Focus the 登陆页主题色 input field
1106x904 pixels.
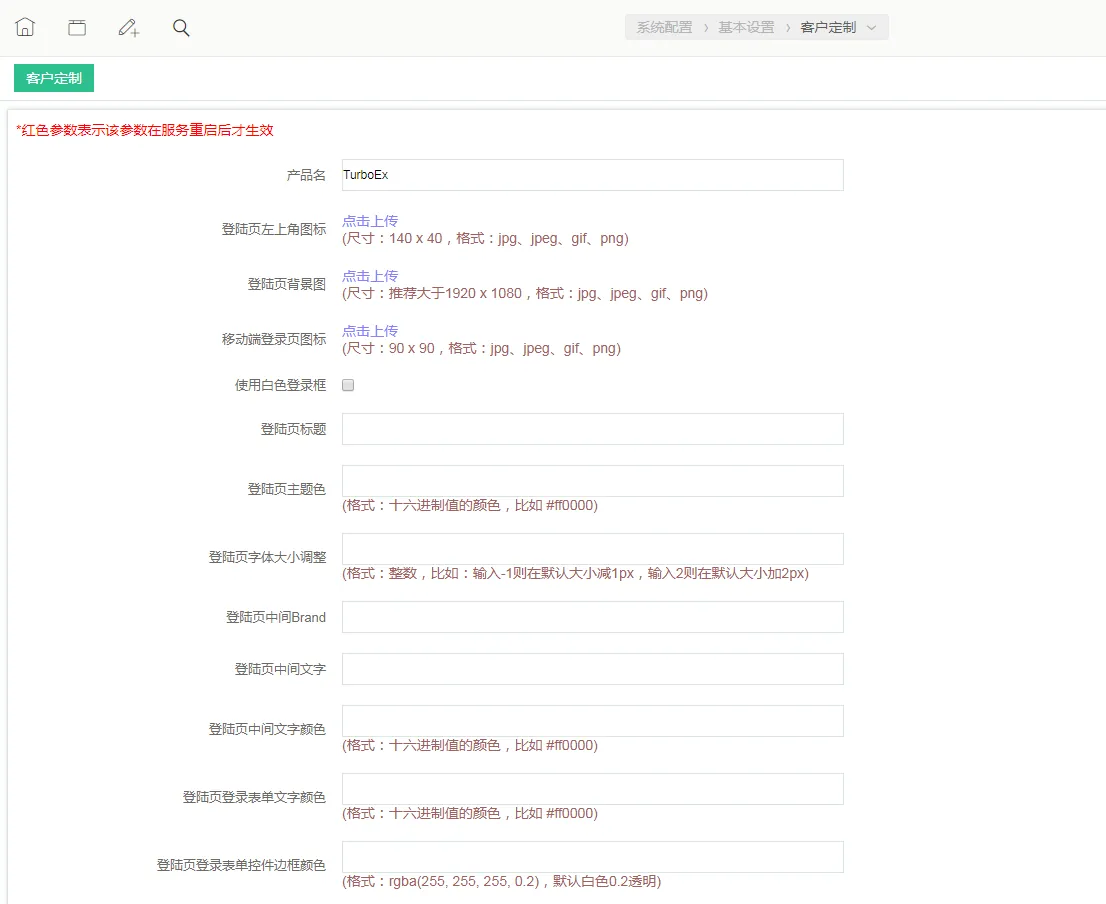click(x=592, y=481)
